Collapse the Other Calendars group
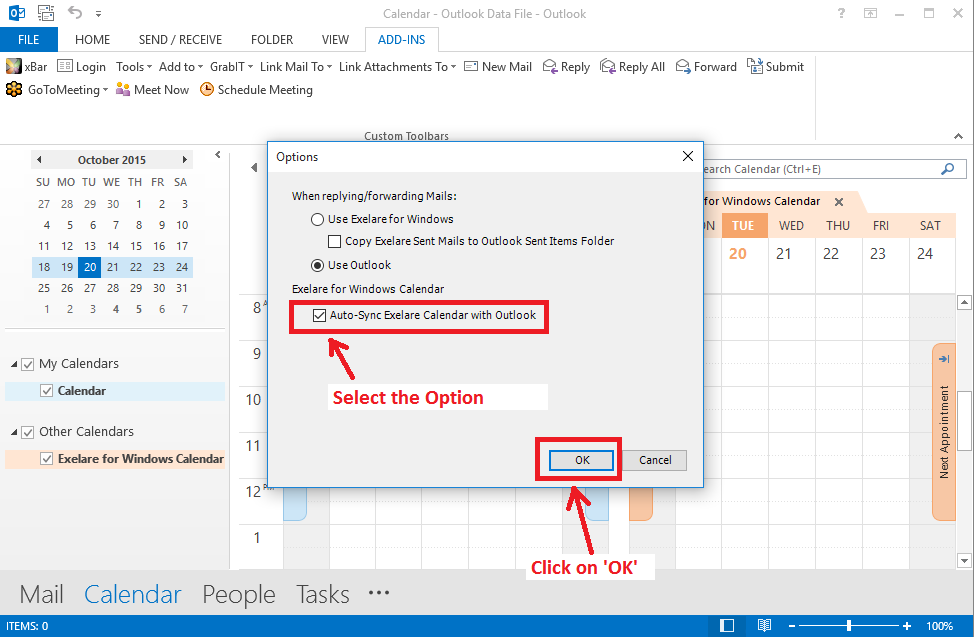 [x=14, y=432]
